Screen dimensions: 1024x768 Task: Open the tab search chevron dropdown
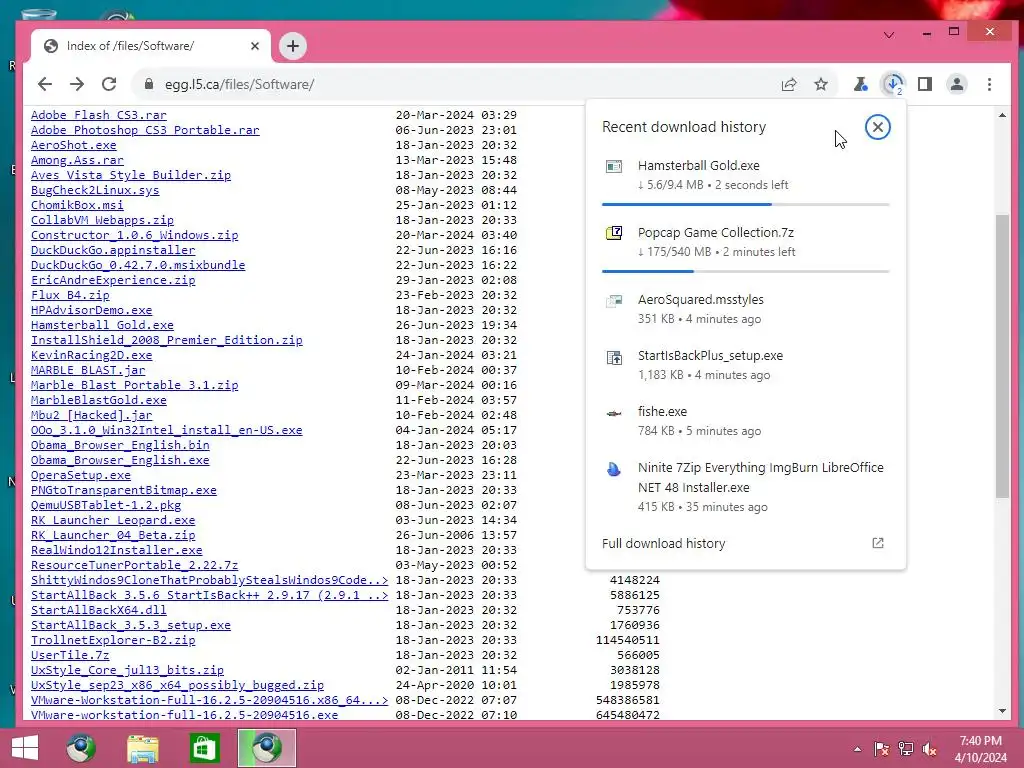pyautogui.click(x=889, y=35)
